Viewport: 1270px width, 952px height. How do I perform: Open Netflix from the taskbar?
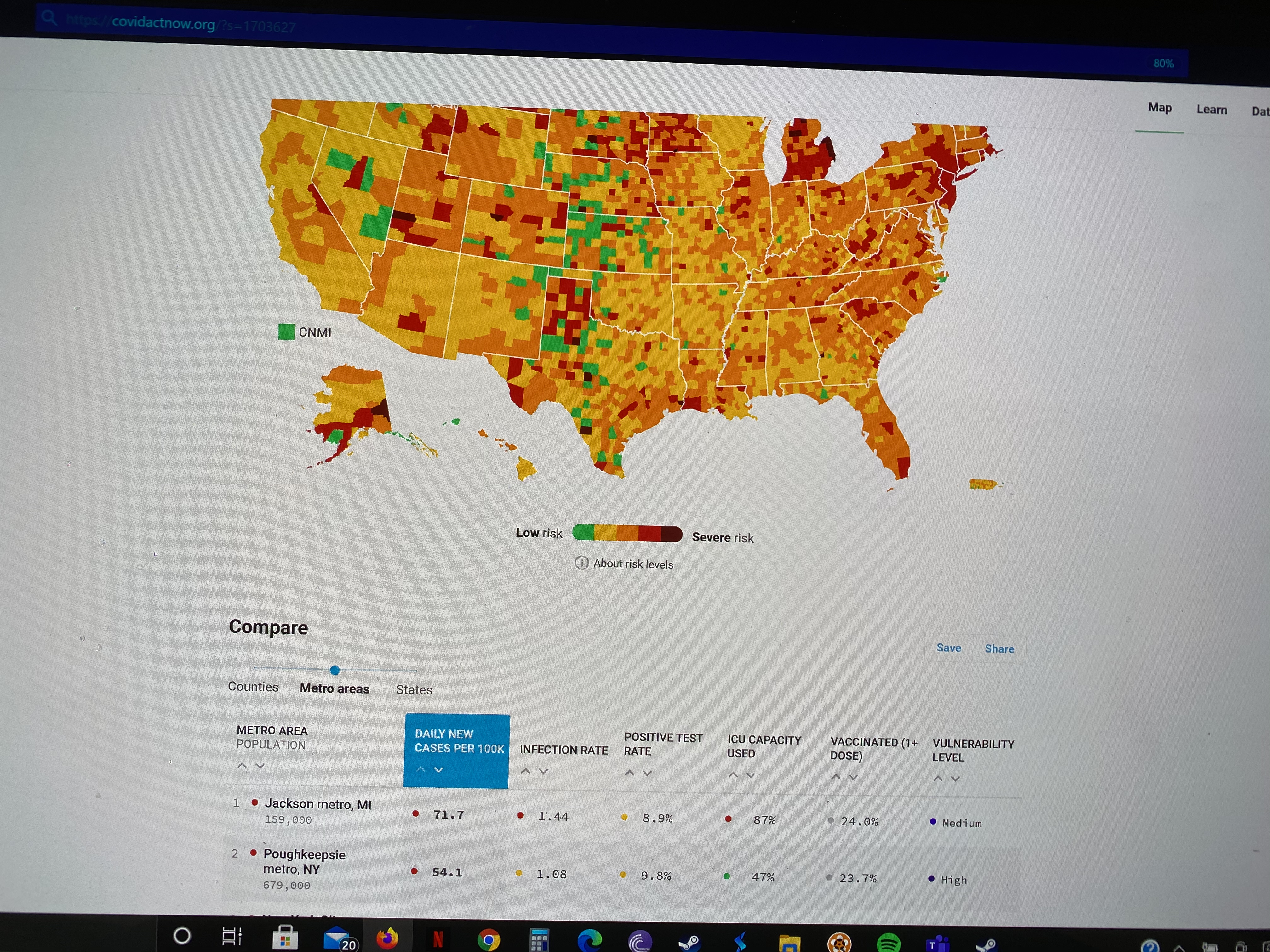[438, 939]
